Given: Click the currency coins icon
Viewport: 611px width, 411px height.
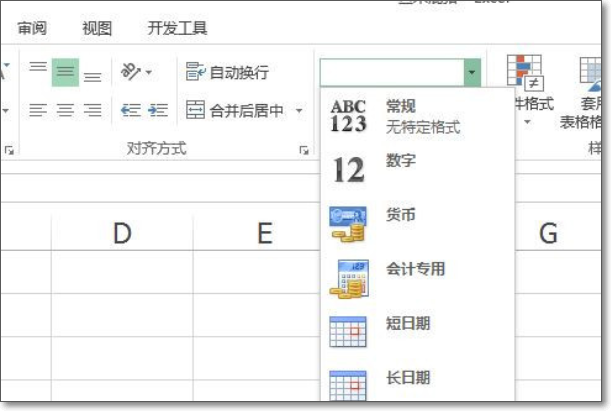Looking at the screenshot, I should point(348,224).
